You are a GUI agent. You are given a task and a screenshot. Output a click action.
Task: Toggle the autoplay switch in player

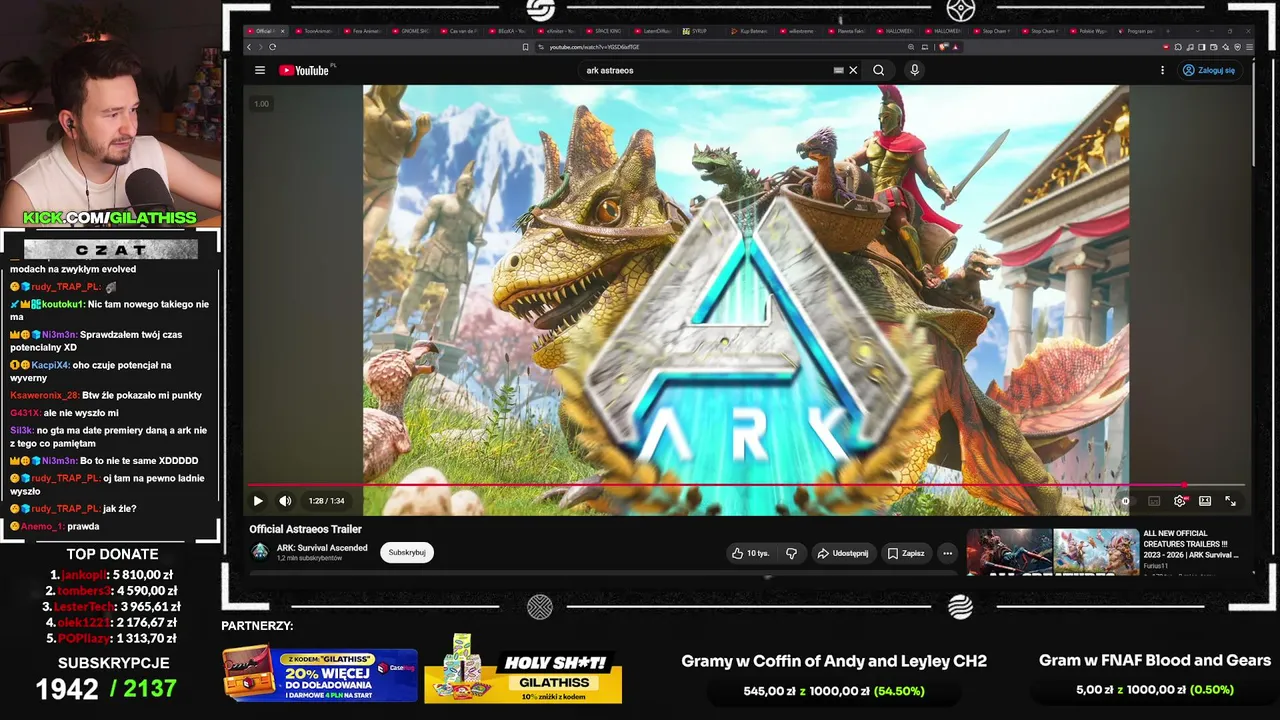click(x=1126, y=501)
